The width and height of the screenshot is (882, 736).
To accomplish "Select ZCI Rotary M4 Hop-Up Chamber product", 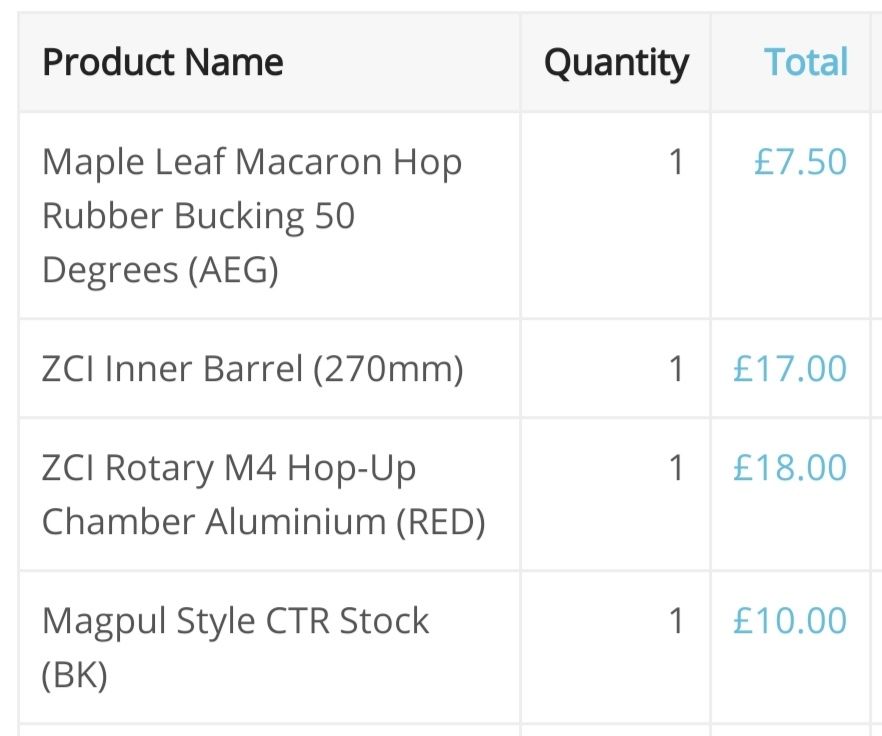I will pyautogui.click(x=263, y=494).
